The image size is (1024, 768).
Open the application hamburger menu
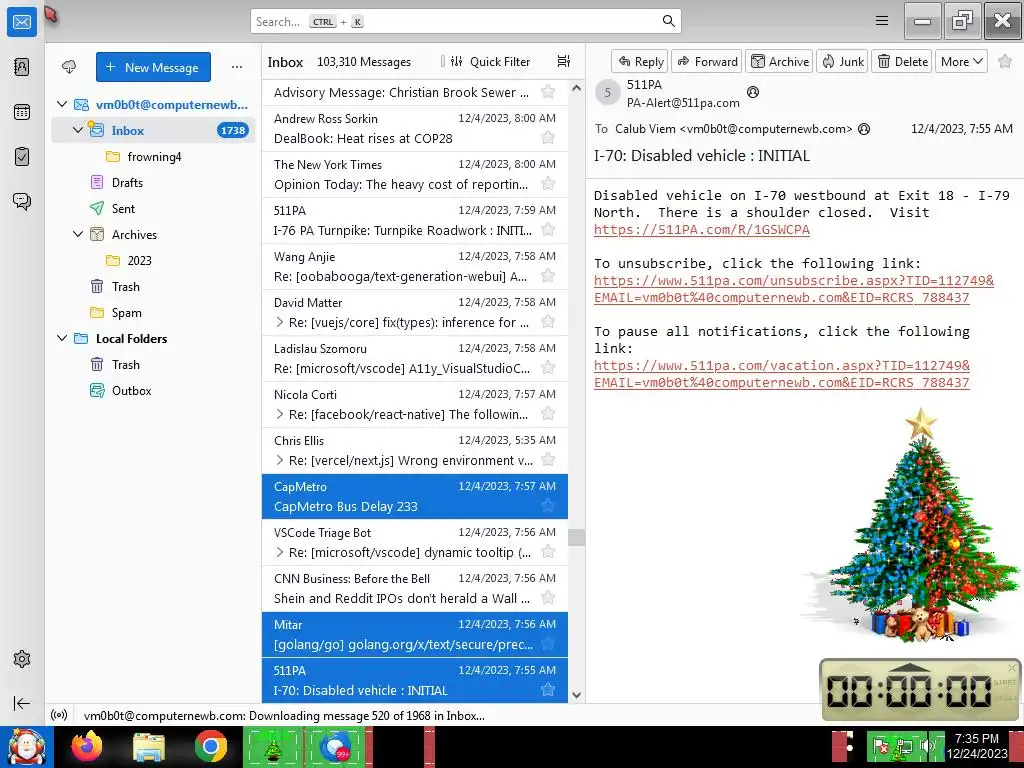coord(882,21)
